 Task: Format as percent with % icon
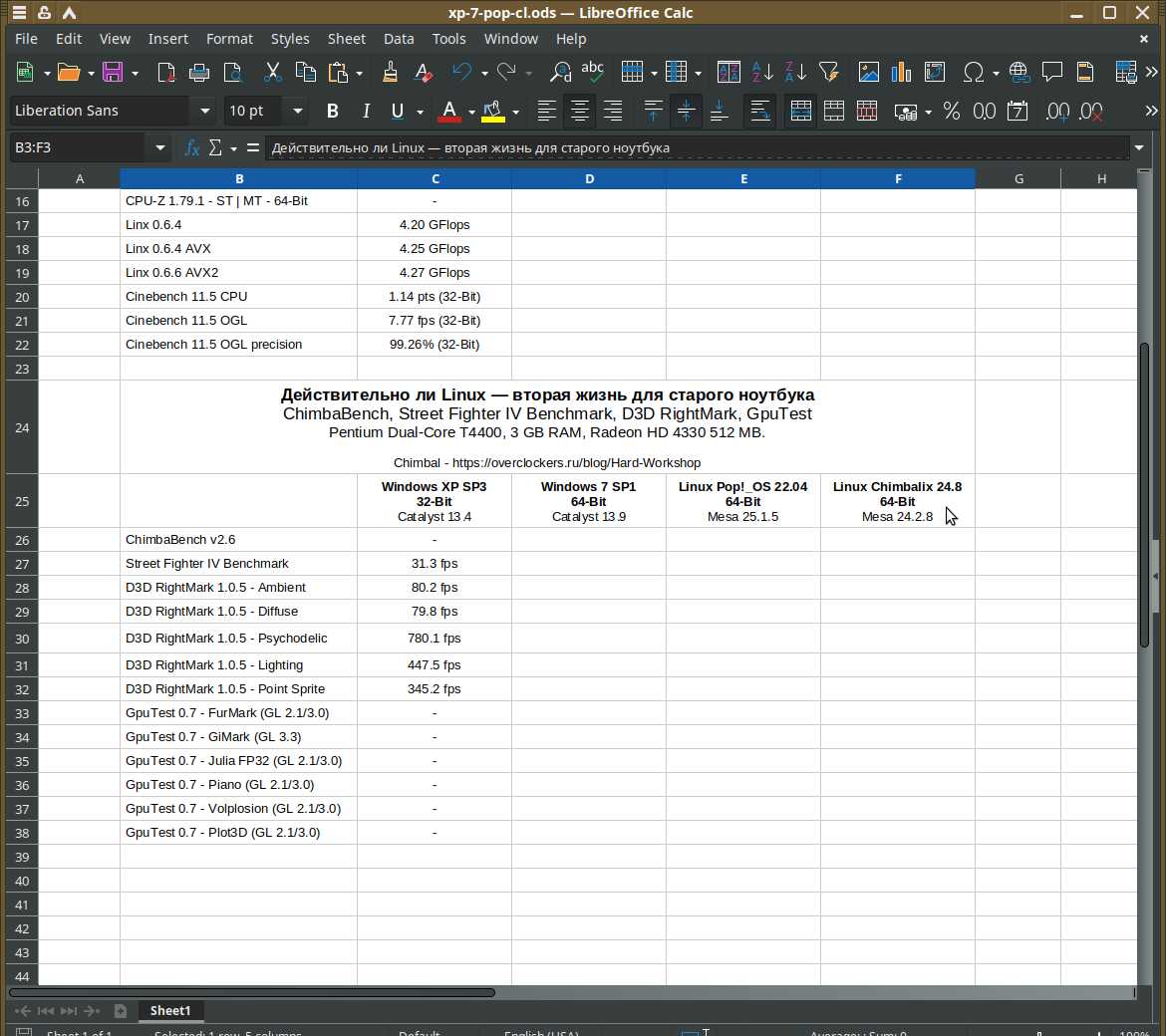(x=951, y=111)
